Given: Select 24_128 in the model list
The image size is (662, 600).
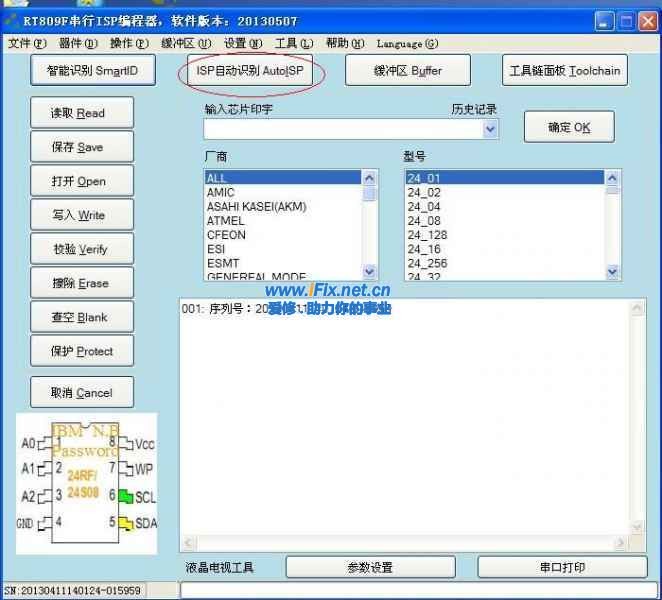Looking at the screenshot, I should [x=426, y=235].
